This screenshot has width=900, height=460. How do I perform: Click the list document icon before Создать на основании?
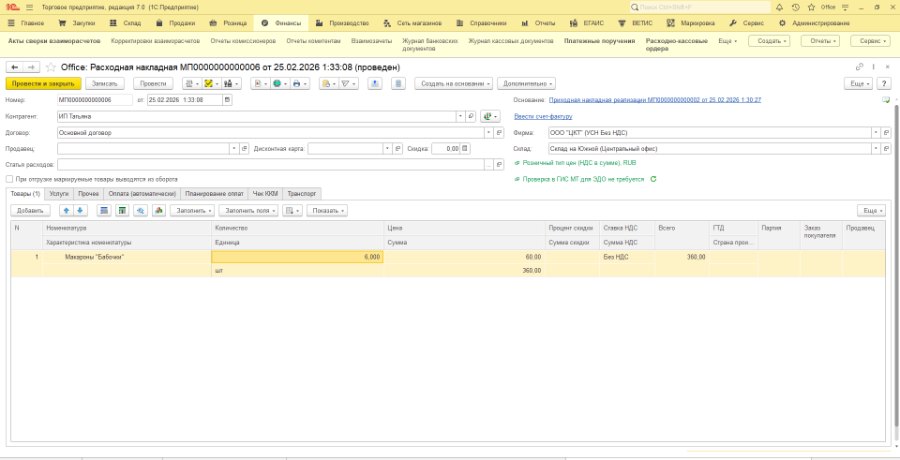[x=399, y=84]
